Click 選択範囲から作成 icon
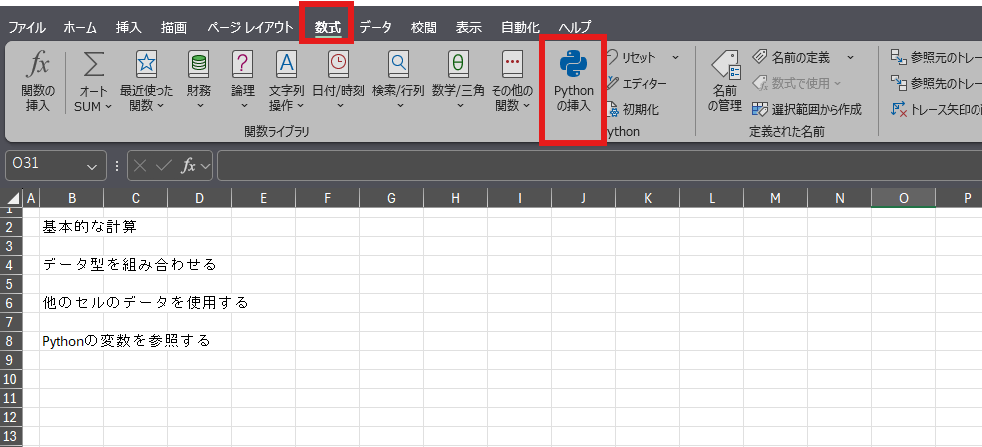This screenshot has height=447, width=982. pyautogui.click(x=760, y=109)
